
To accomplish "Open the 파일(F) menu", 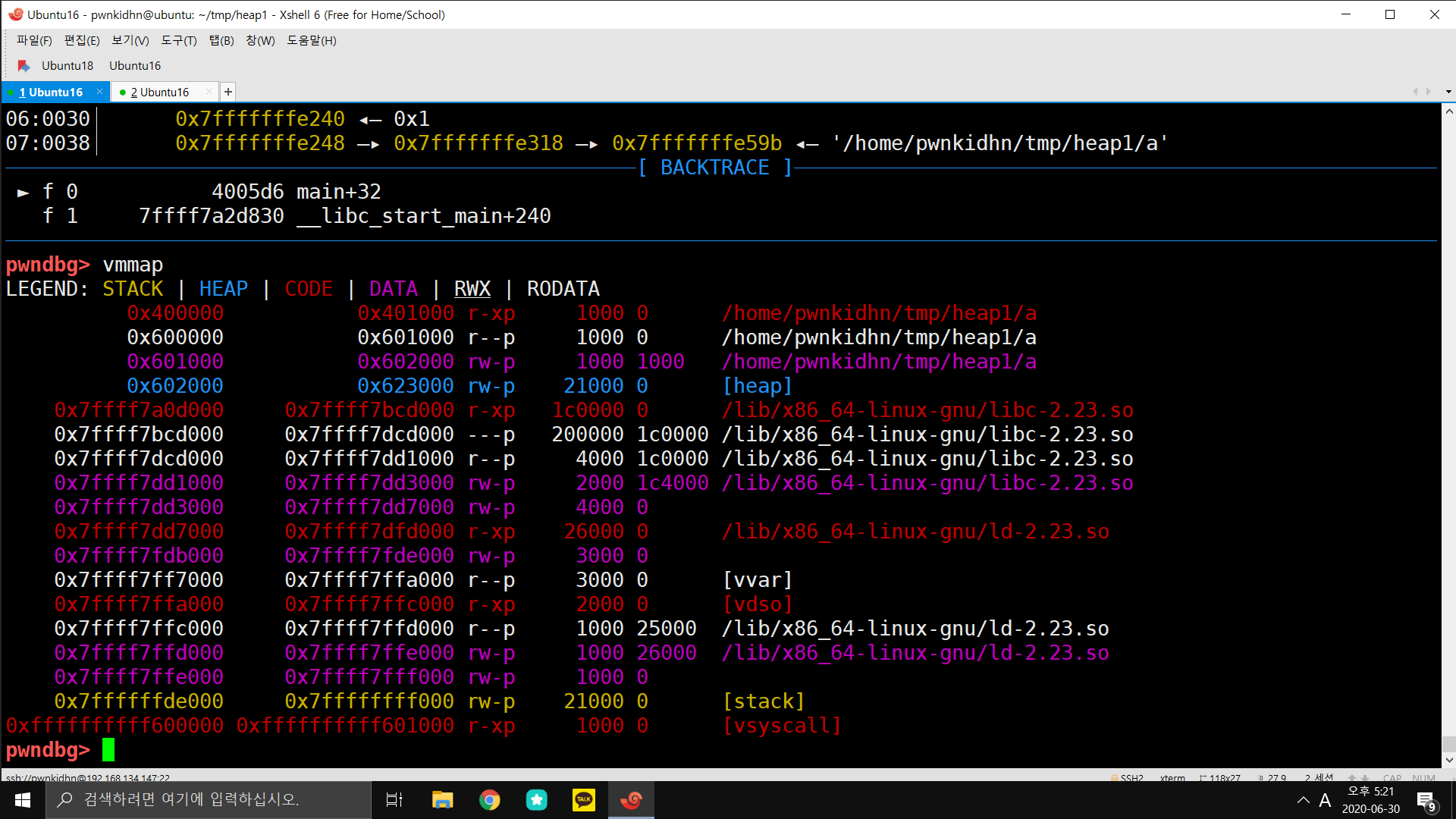I will (x=34, y=40).
